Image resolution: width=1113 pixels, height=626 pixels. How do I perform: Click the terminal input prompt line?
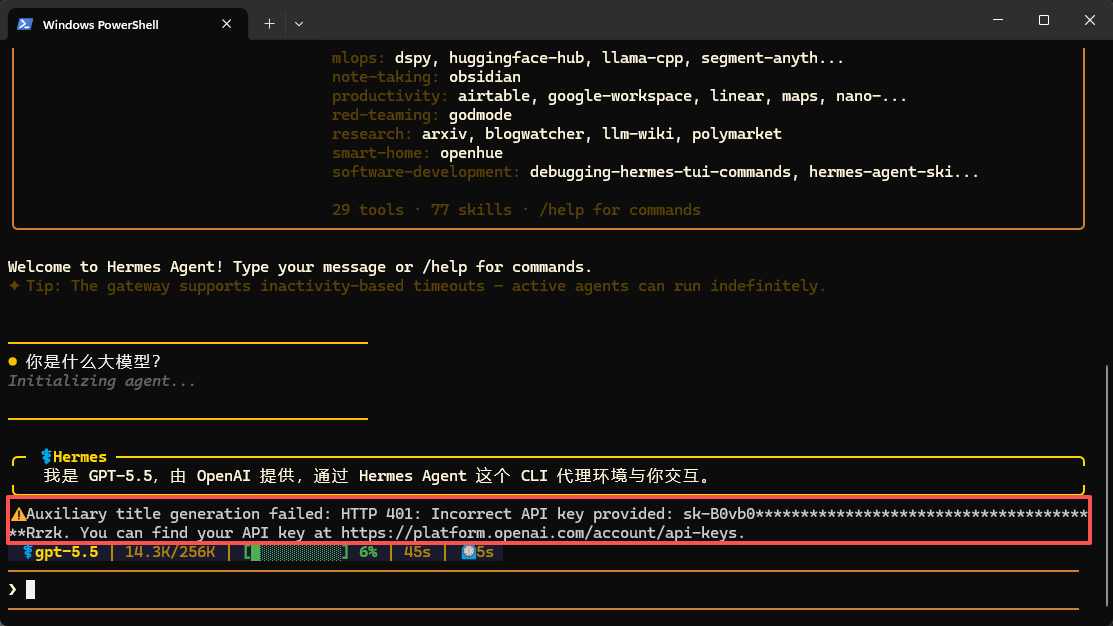[543, 590]
